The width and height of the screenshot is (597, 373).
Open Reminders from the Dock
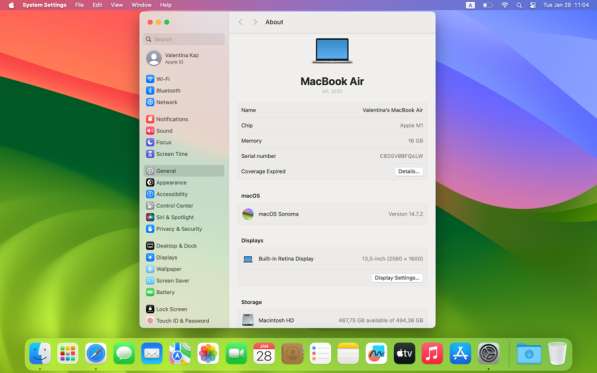tap(320, 354)
